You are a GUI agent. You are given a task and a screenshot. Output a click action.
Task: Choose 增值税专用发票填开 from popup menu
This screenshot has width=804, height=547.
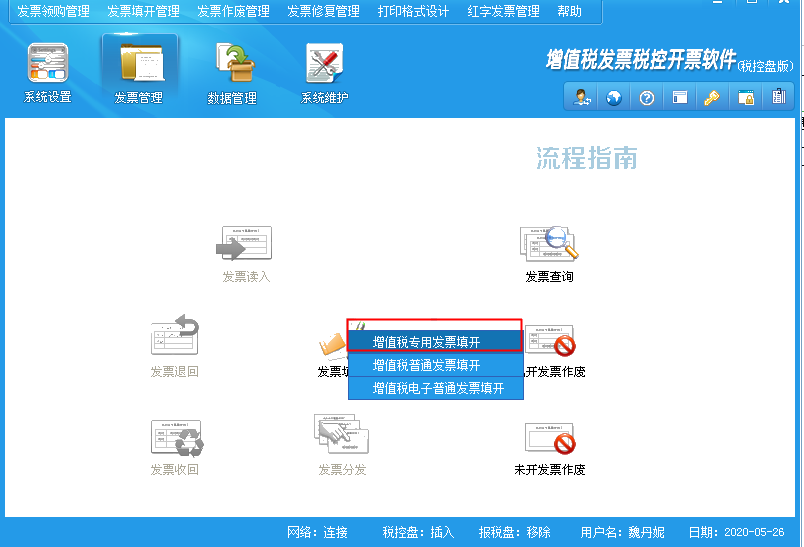click(x=435, y=341)
